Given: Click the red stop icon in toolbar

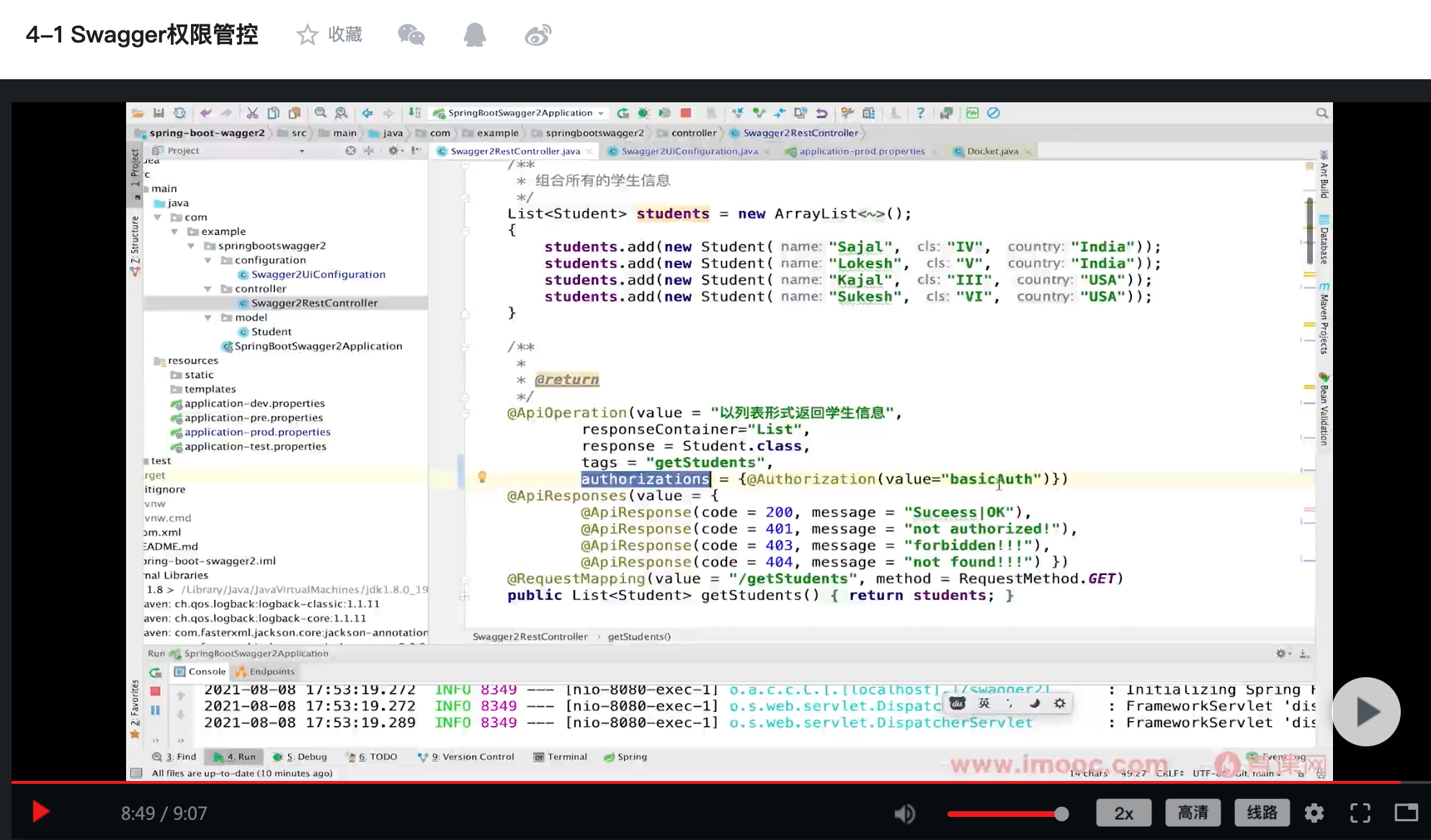Looking at the screenshot, I should pos(686,113).
